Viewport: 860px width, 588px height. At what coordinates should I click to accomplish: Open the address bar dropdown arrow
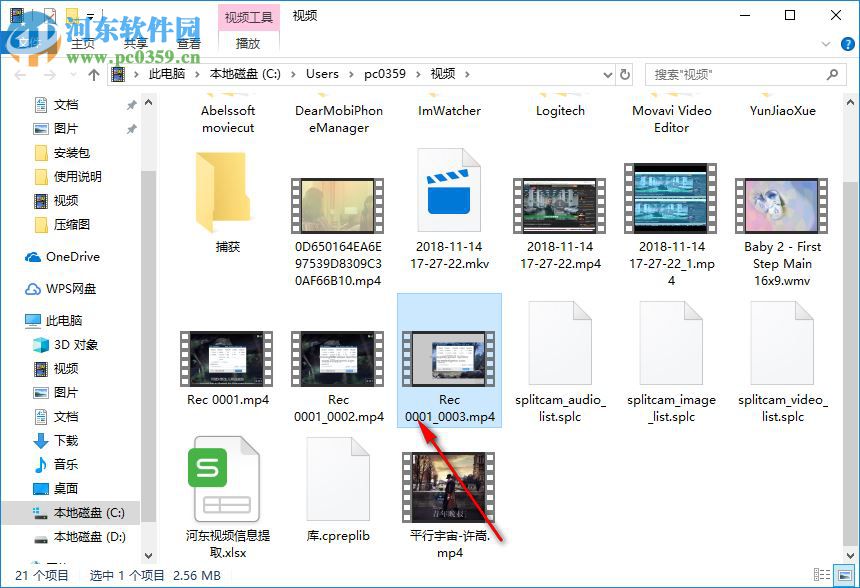[606, 73]
